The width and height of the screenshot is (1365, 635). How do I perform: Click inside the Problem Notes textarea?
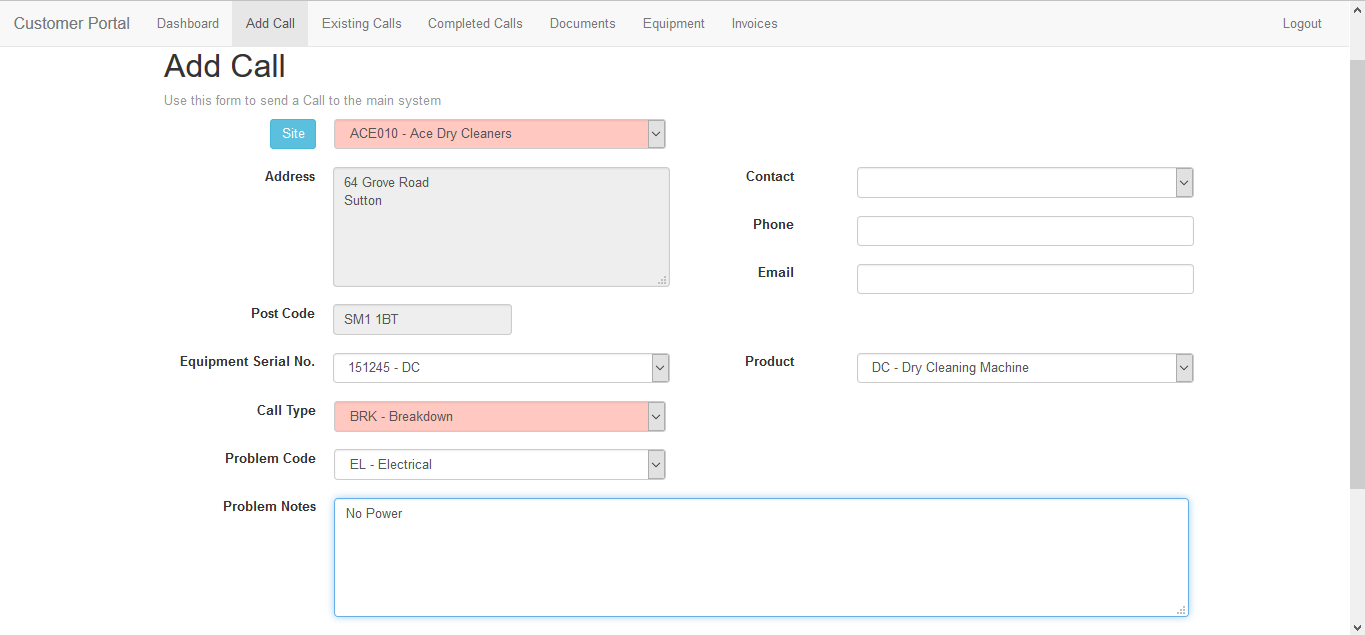pyautogui.click(x=760, y=557)
